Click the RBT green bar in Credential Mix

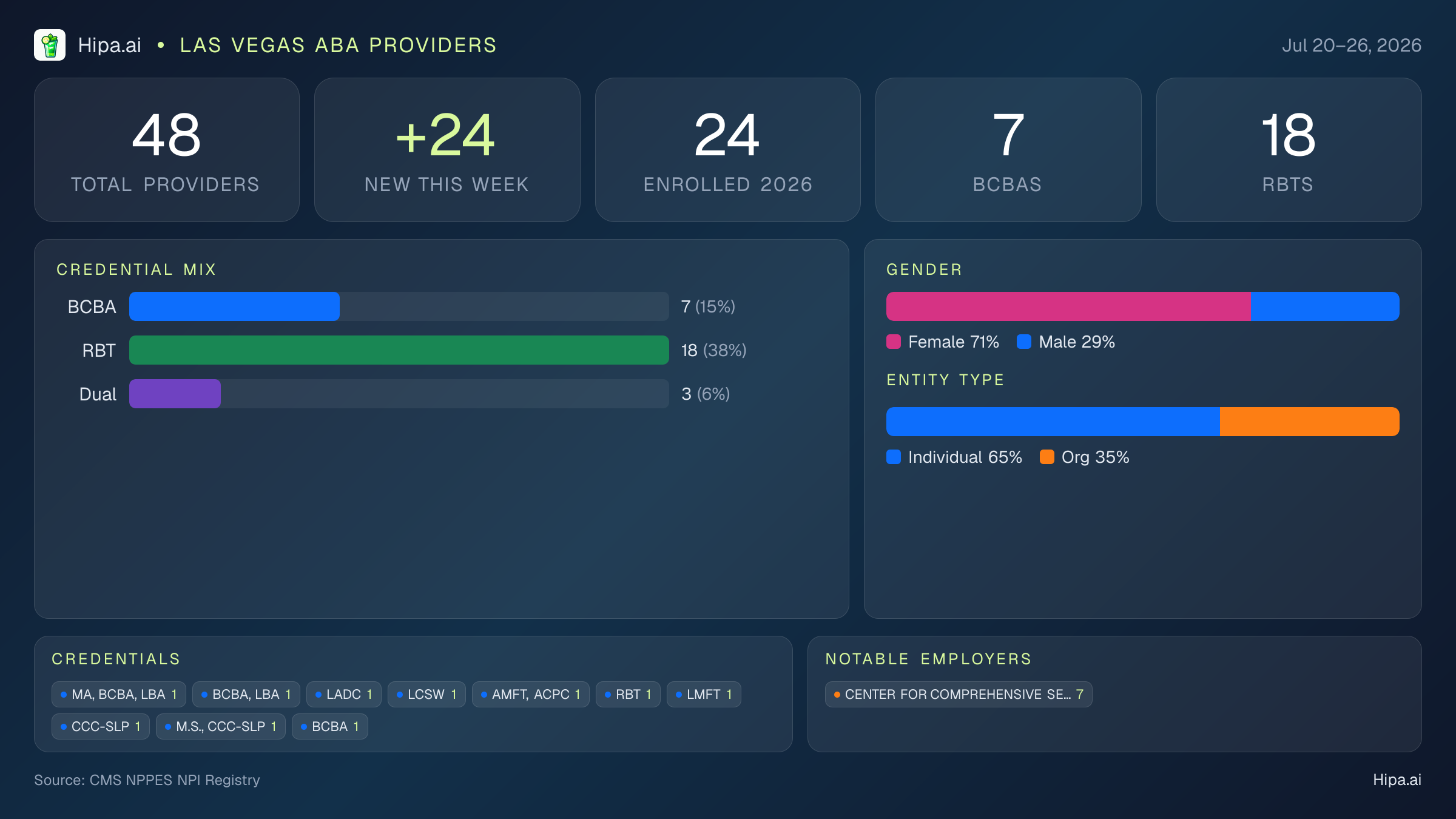(x=399, y=350)
